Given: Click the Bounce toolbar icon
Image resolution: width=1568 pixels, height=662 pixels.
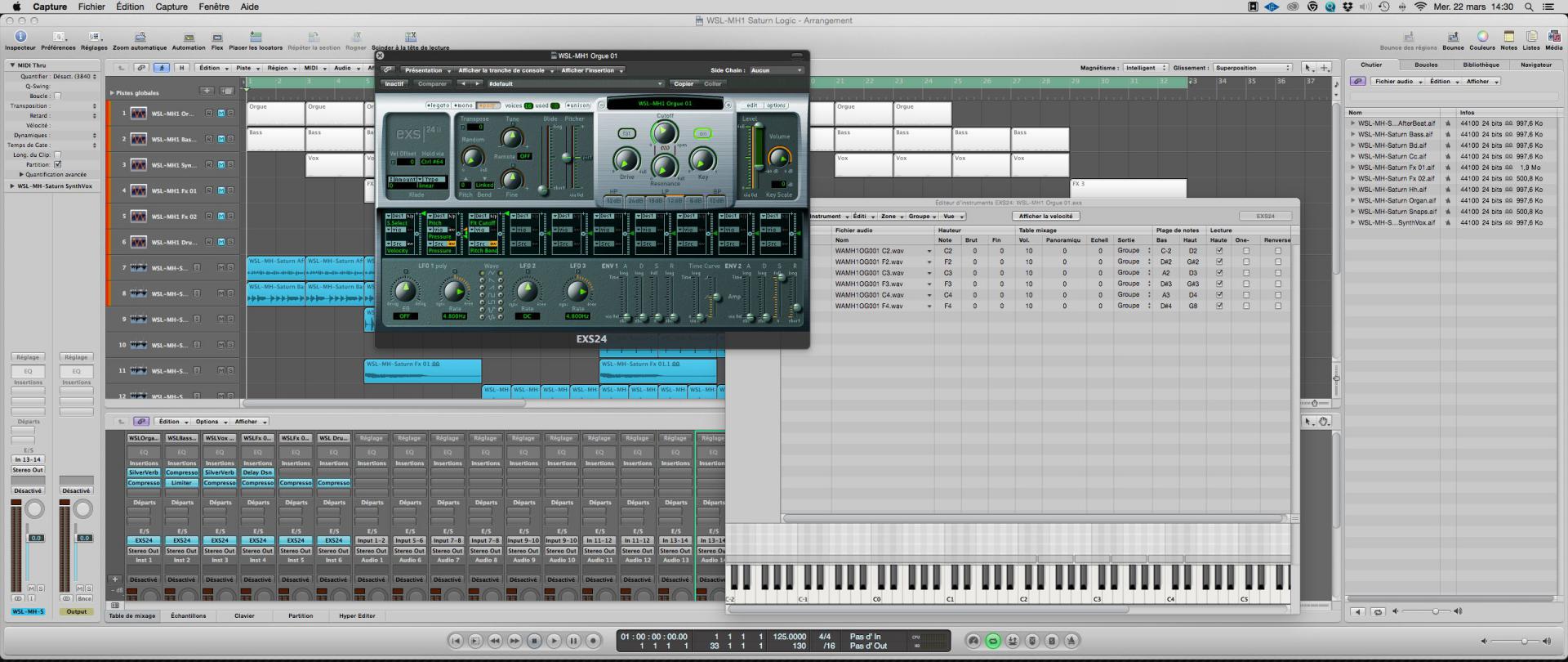Looking at the screenshot, I should (1453, 37).
